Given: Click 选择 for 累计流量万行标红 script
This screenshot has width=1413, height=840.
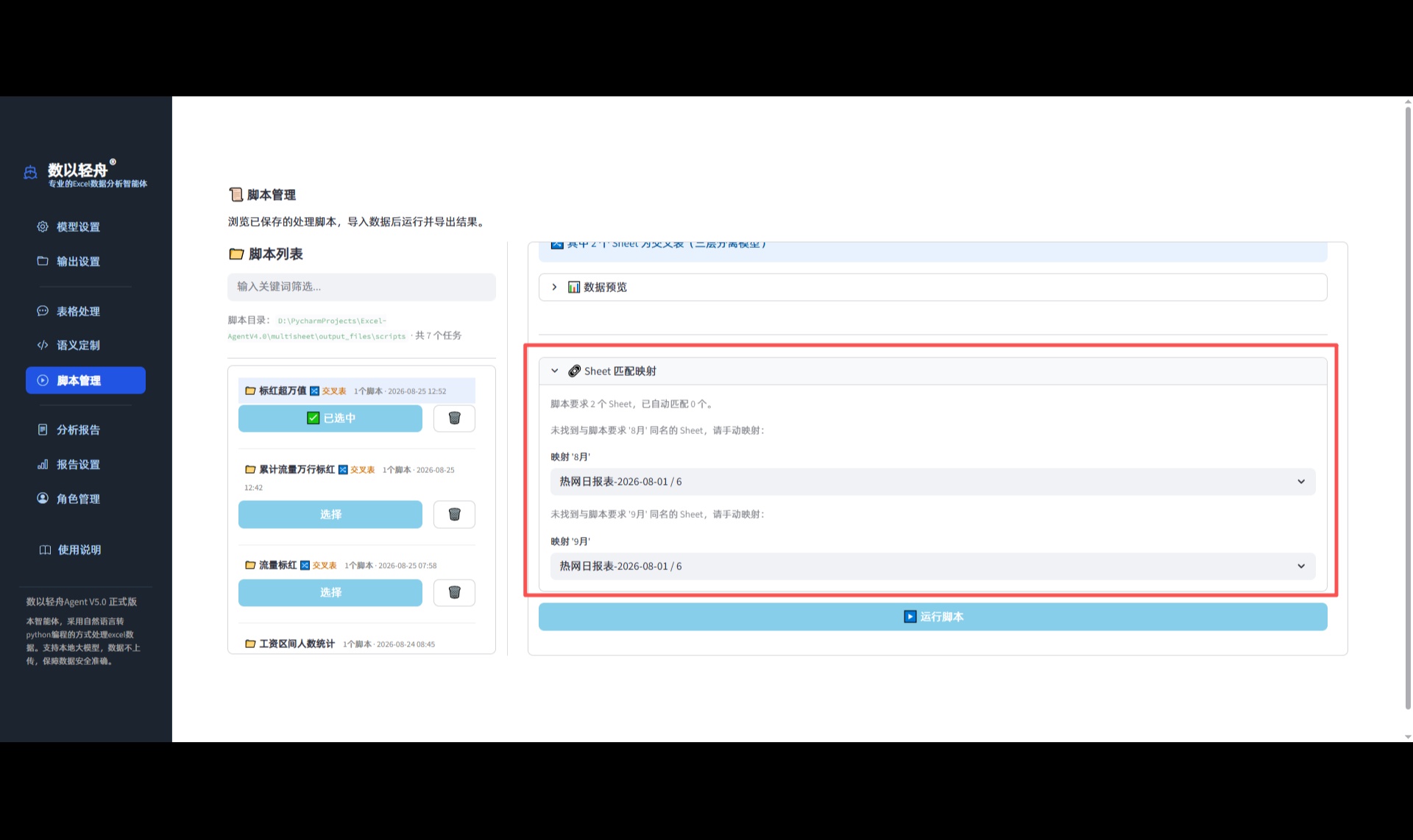Looking at the screenshot, I should [330, 514].
